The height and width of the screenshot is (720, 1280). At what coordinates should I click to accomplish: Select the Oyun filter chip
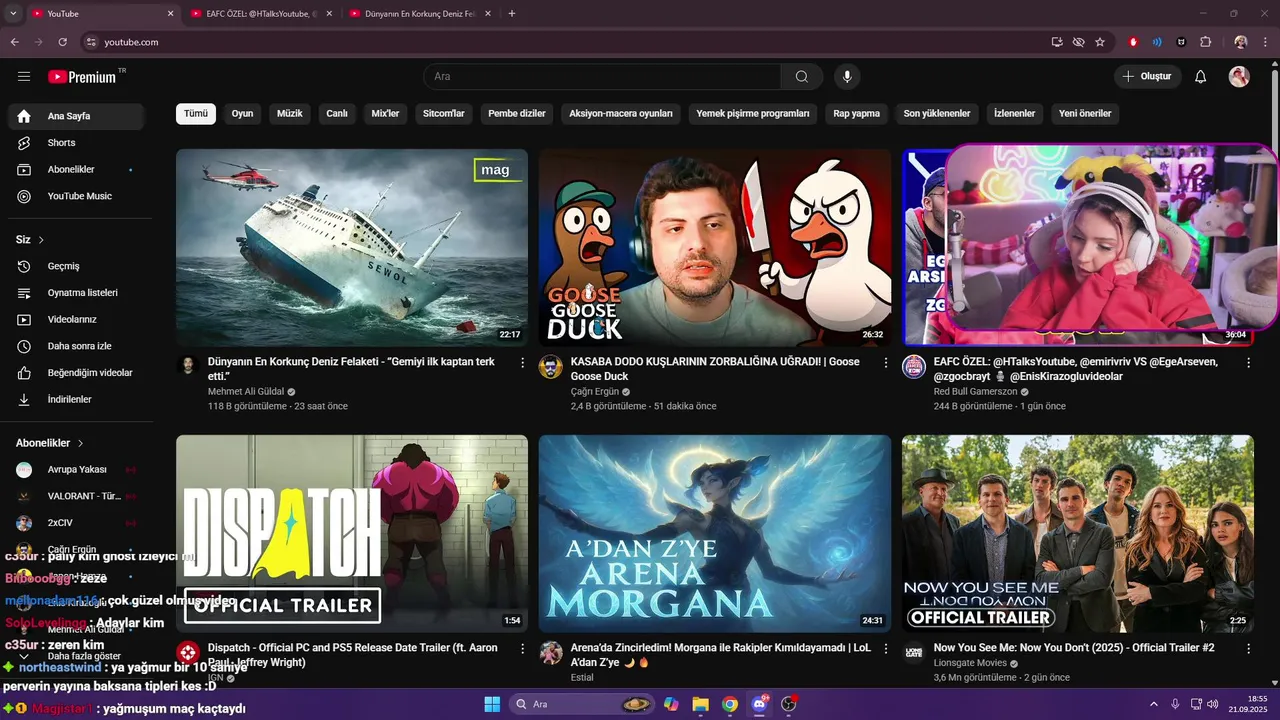pos(242,113)
